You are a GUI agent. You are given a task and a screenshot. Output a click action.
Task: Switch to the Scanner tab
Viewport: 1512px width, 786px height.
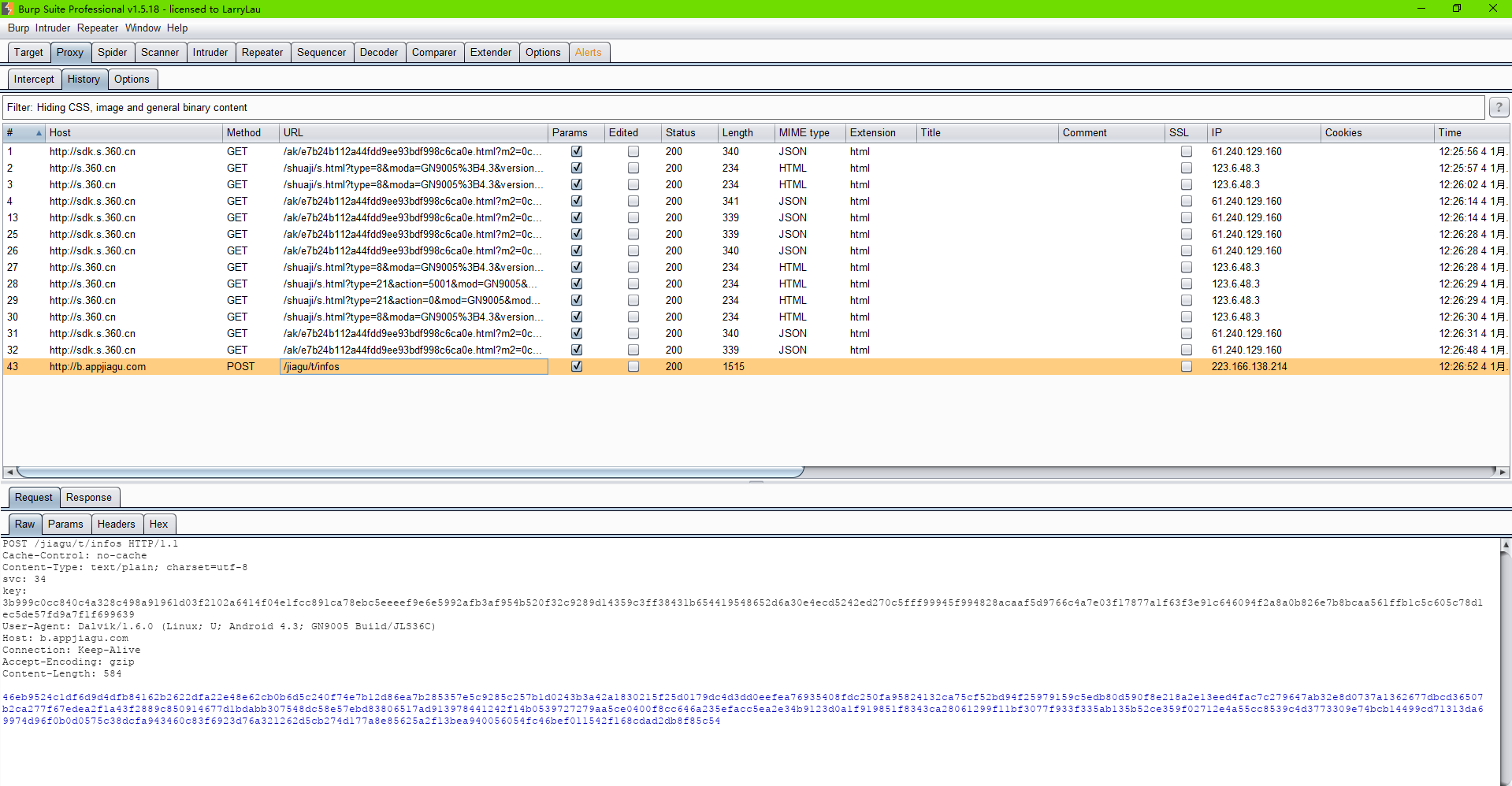tap(160, 52)
